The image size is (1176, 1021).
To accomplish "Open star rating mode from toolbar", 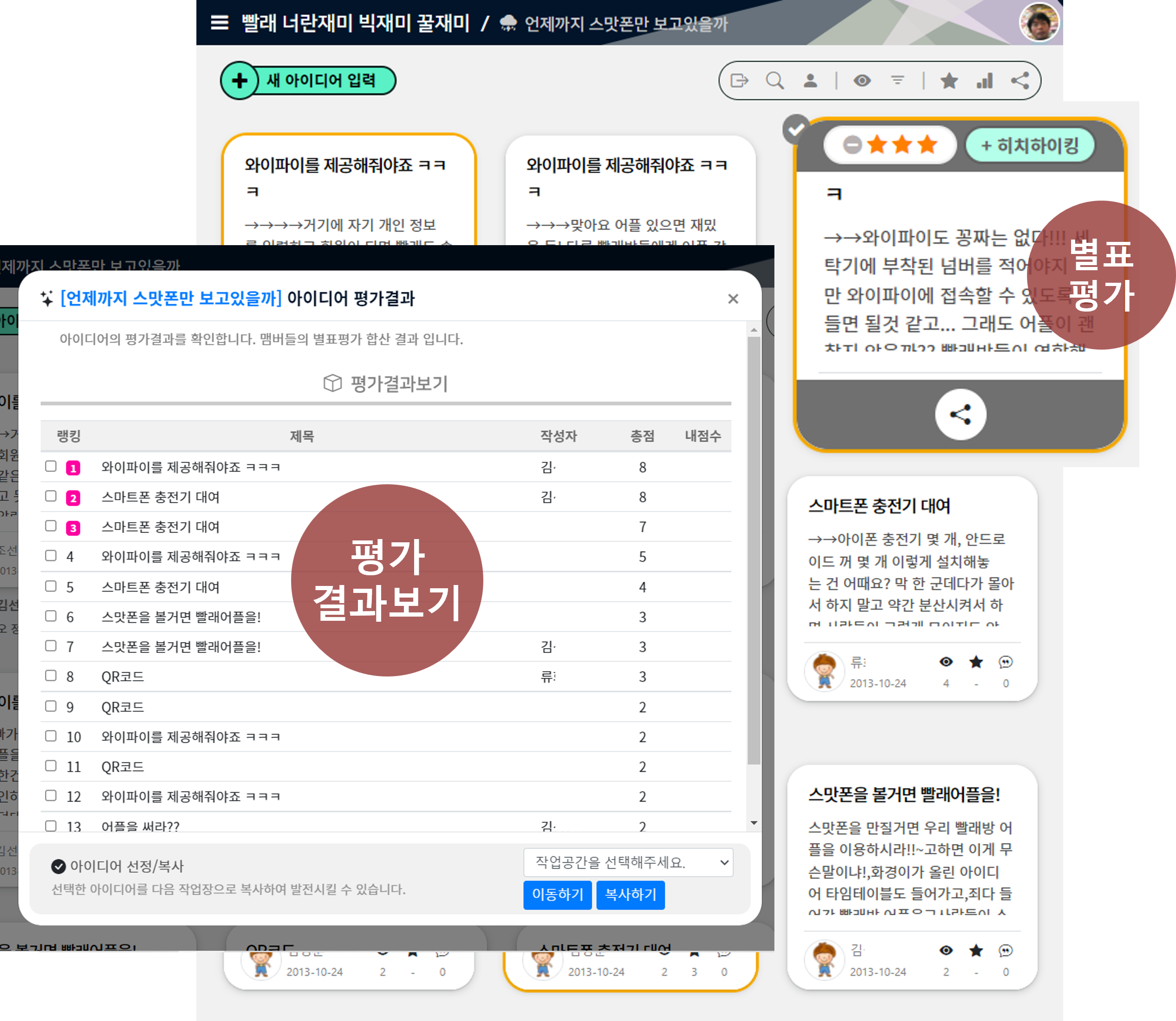I will point(949,80).
